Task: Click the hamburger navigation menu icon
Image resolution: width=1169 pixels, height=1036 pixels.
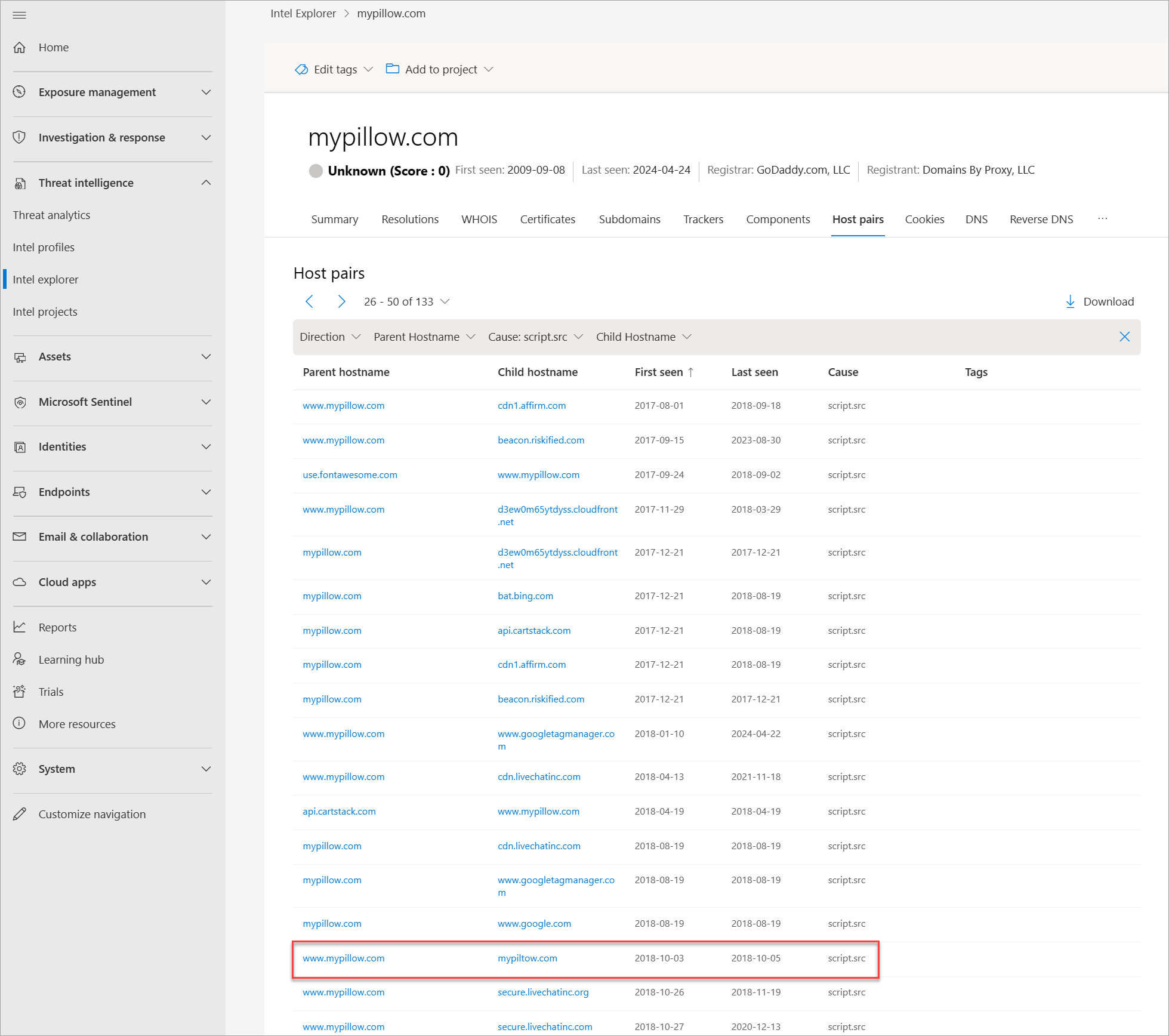Action: [x=19, y=15]
